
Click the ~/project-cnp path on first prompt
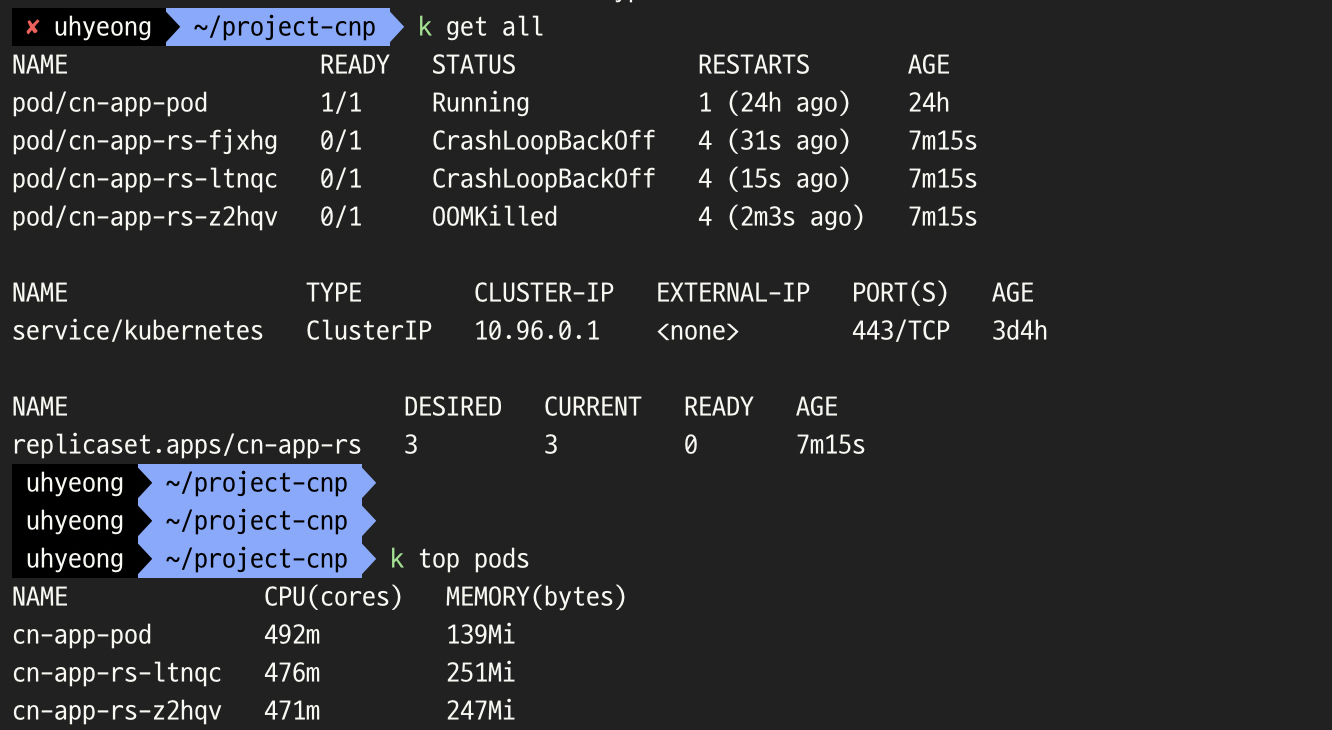(285, 27)
